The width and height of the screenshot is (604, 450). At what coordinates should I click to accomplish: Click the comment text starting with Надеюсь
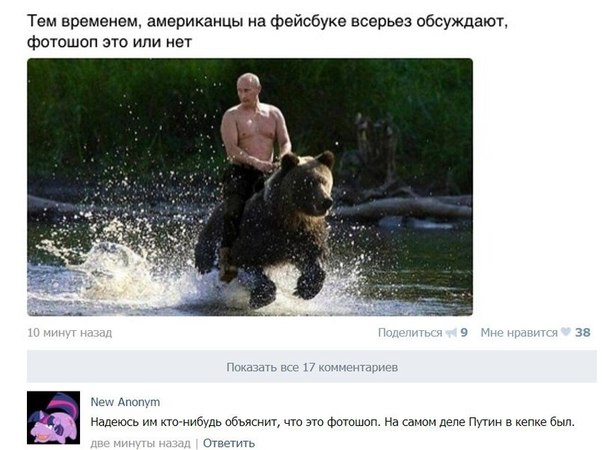pyautogui.click(x=332, y=422)
